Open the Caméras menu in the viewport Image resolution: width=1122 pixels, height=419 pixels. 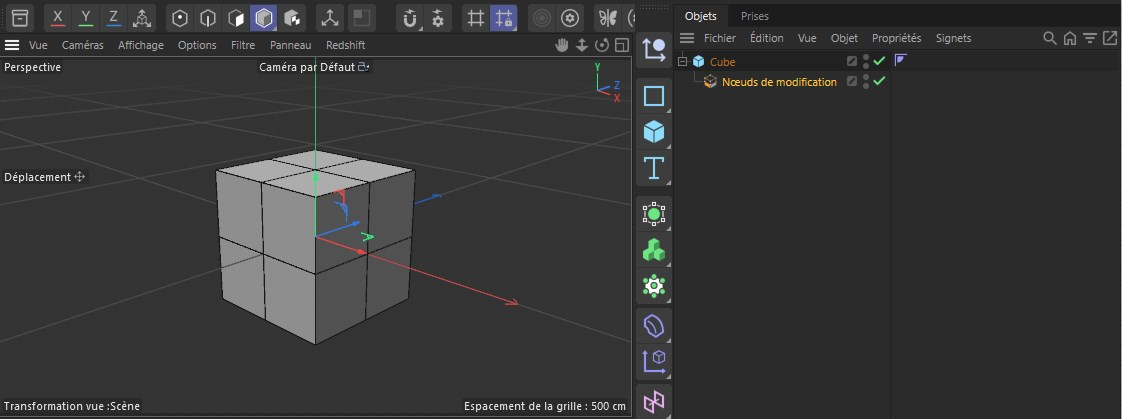click(x=82, y=45)
